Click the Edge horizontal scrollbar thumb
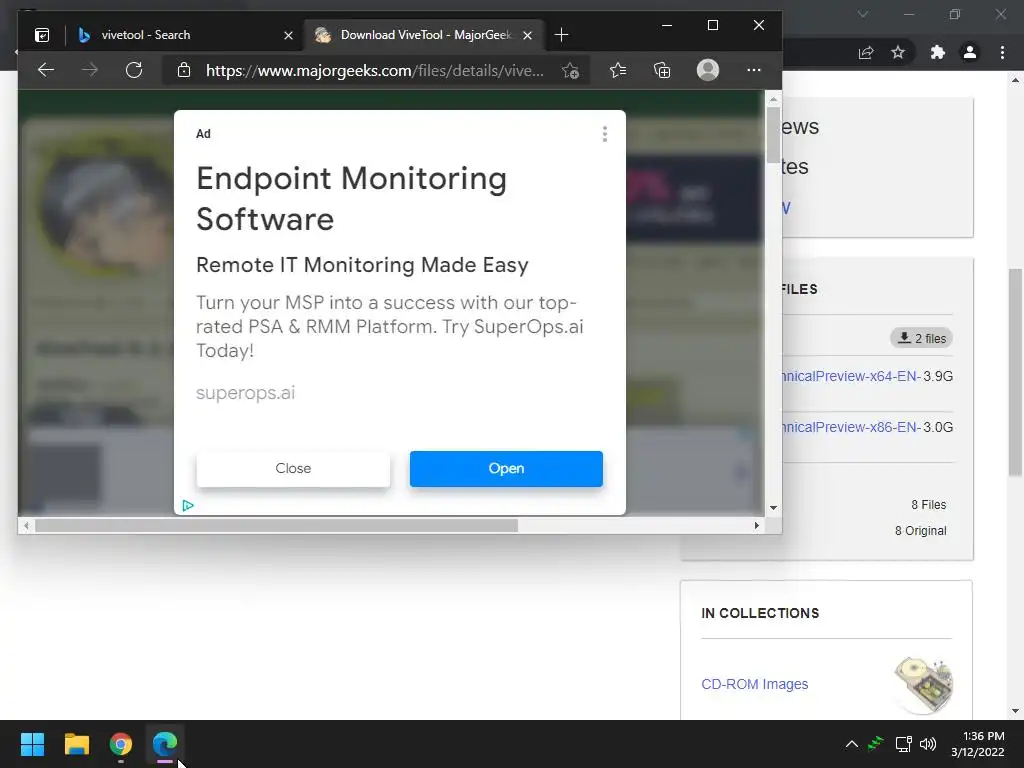Image resolution: width=1024 pixels, height=768 pixels. pyautogui.click(x=276, y=526)
